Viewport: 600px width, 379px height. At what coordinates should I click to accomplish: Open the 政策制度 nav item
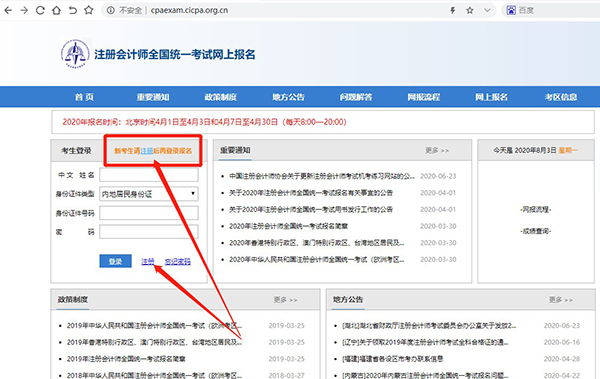click(x=220, y=97)
